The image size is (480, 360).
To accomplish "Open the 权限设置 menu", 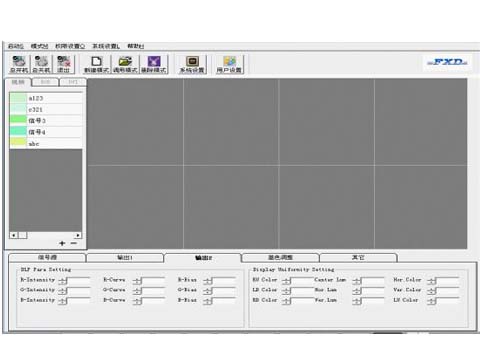I will coord(70,46).
